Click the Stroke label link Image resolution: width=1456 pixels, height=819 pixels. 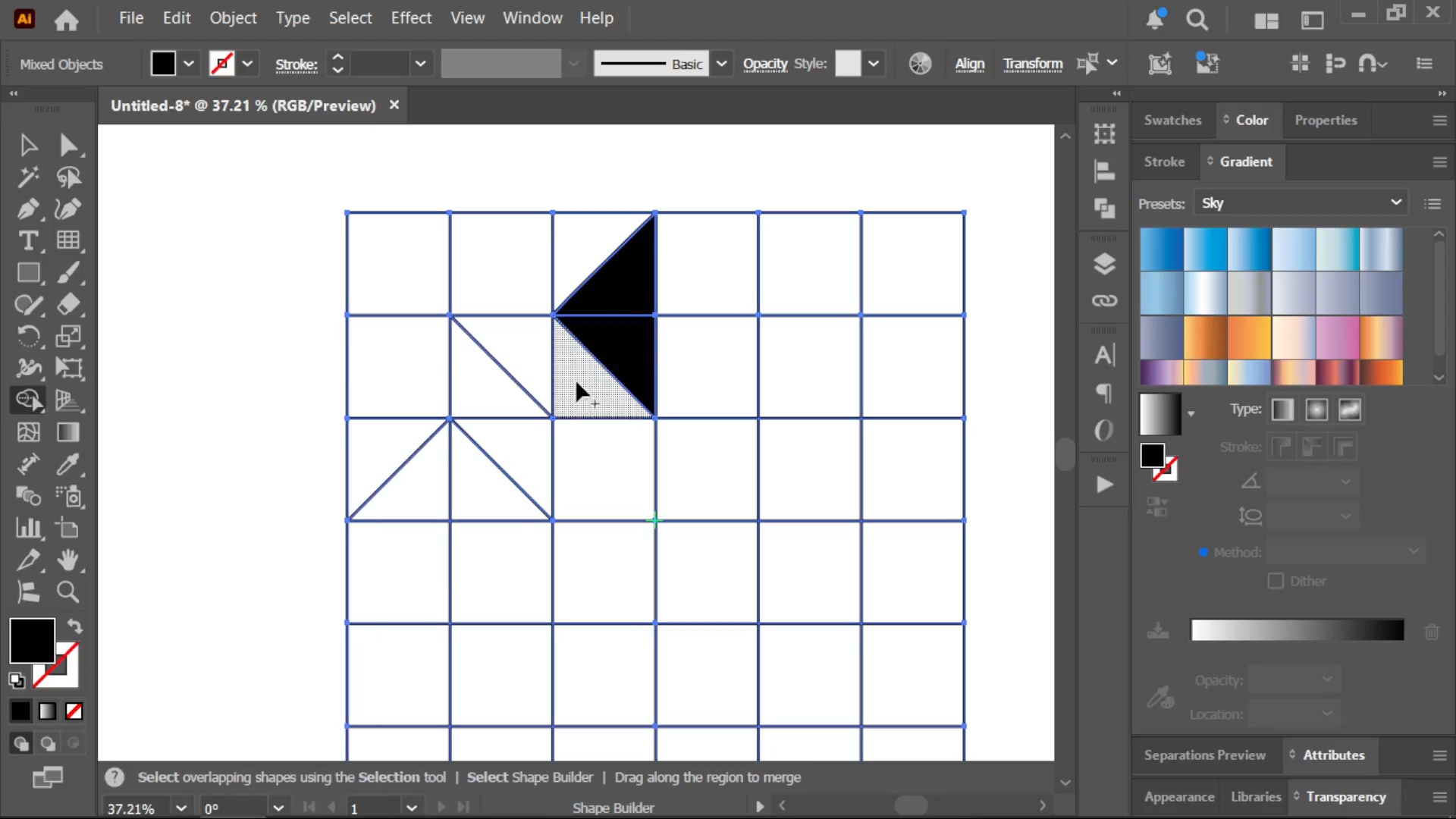pos(296,65)
